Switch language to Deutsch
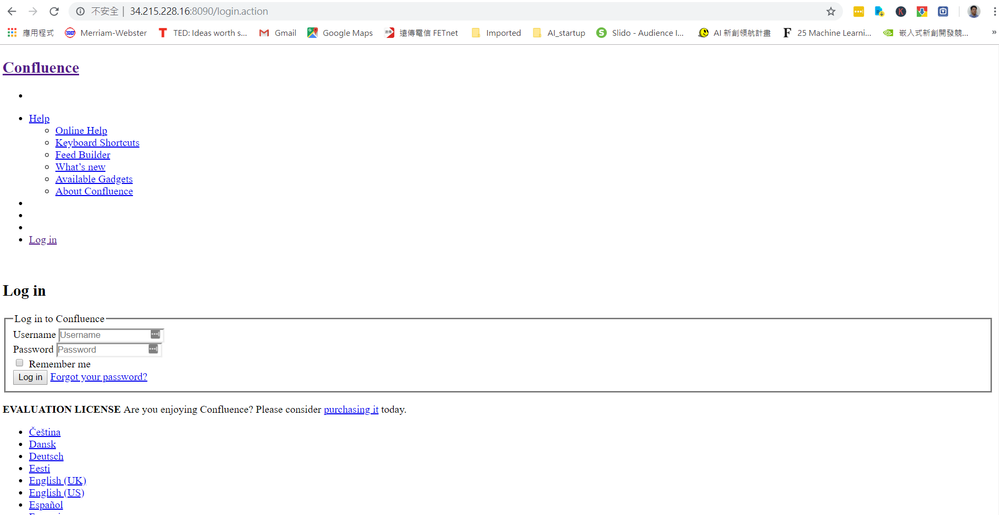999x515 pixels. pos(46,456)
